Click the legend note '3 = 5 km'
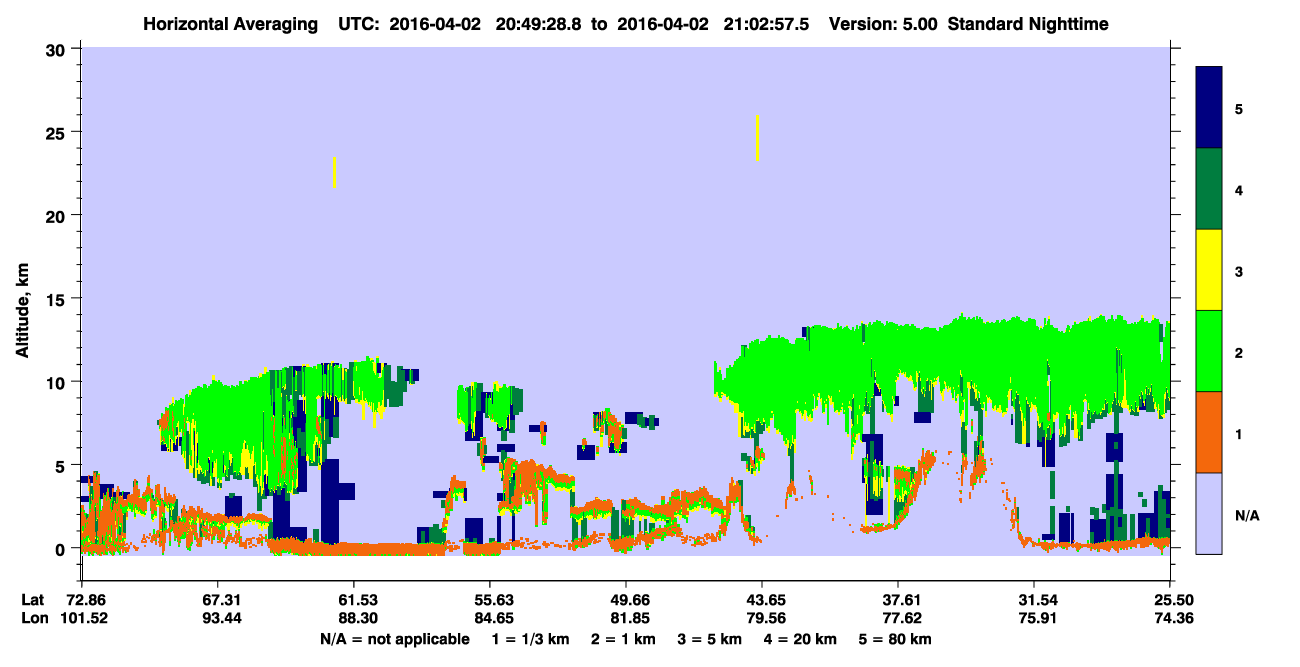The image size is (1300, 667). coord(711,639)
